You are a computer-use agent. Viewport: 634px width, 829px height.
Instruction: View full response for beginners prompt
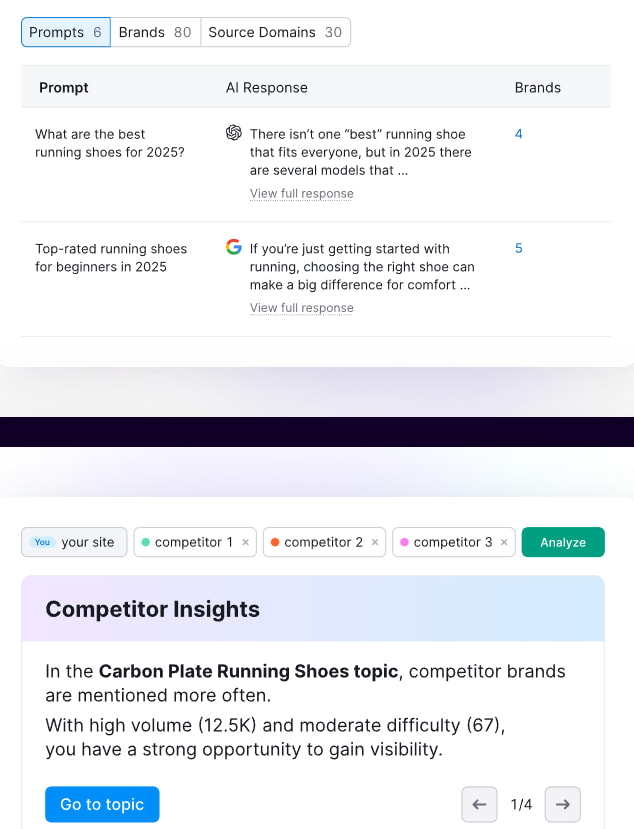[x=301, y=308]
